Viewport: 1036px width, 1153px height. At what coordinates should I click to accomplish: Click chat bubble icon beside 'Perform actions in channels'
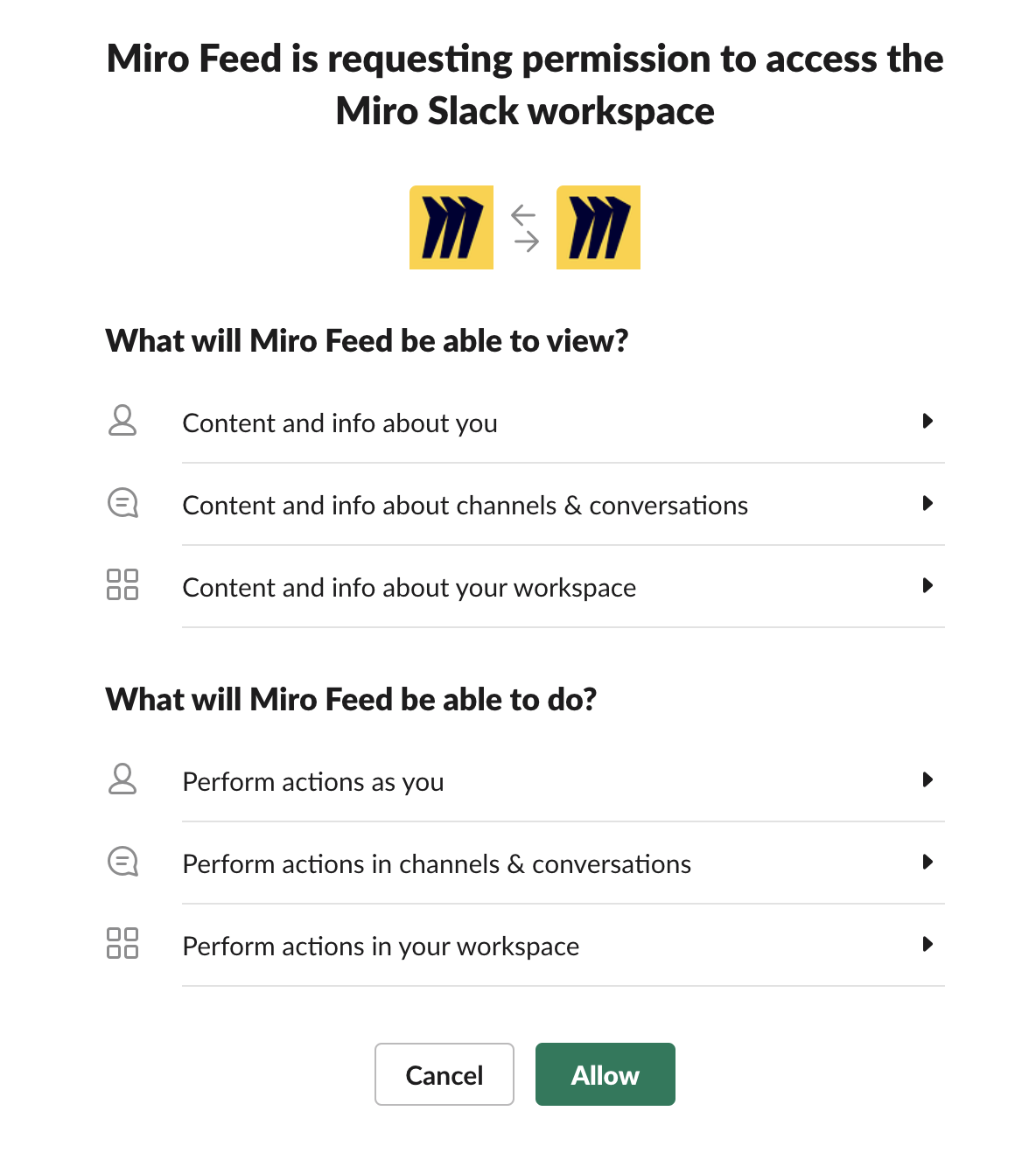pos(122,862)
